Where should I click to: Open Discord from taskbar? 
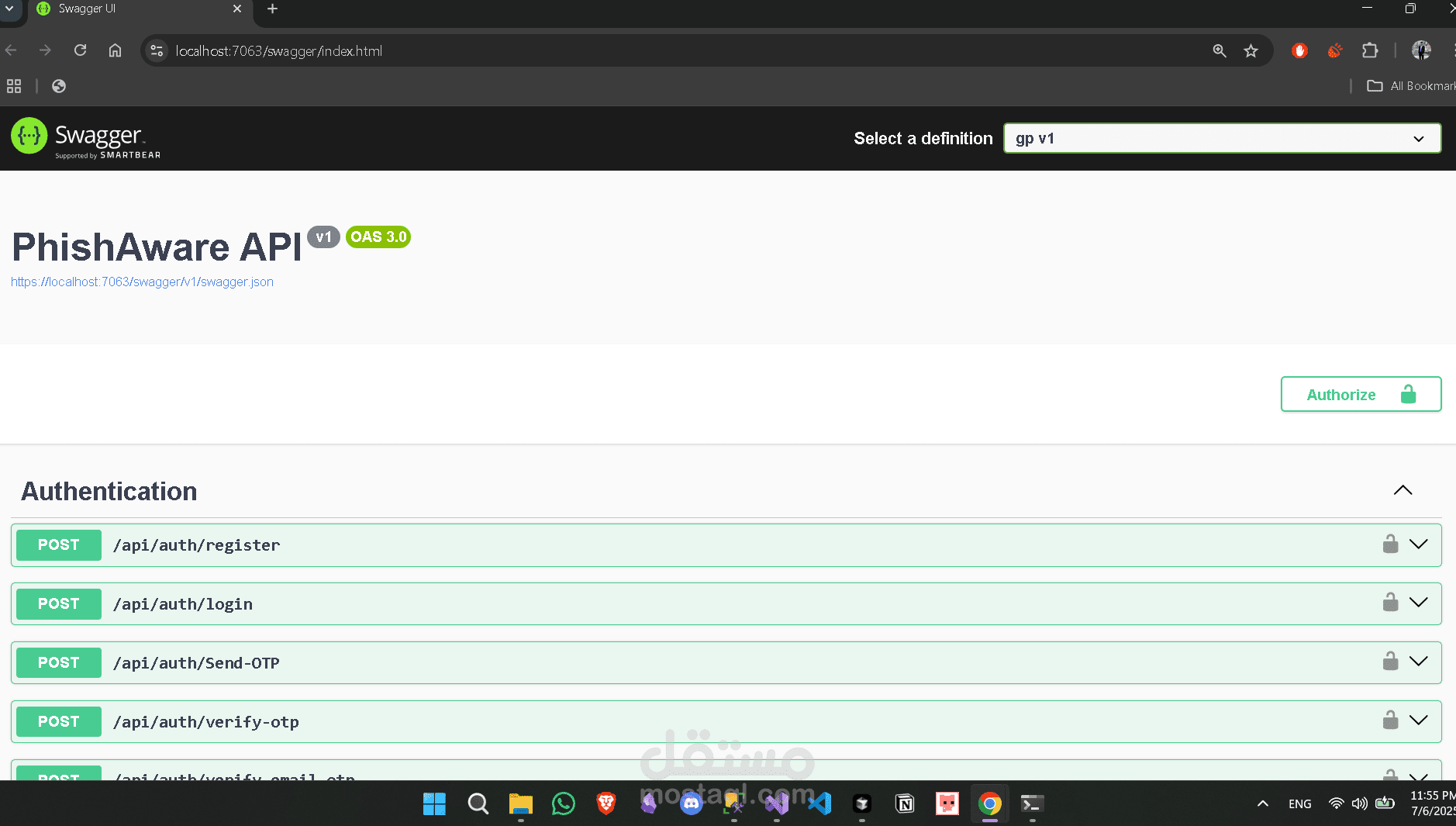[692, 804]
